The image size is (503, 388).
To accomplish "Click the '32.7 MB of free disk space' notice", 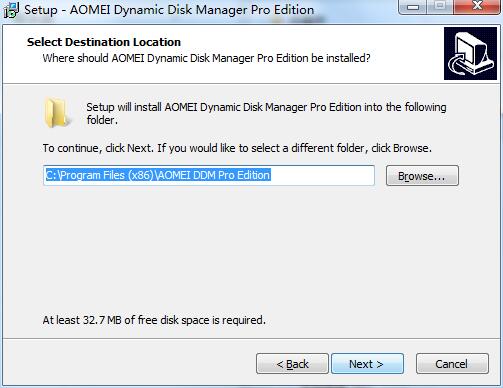I will click(x=154, y=320).
